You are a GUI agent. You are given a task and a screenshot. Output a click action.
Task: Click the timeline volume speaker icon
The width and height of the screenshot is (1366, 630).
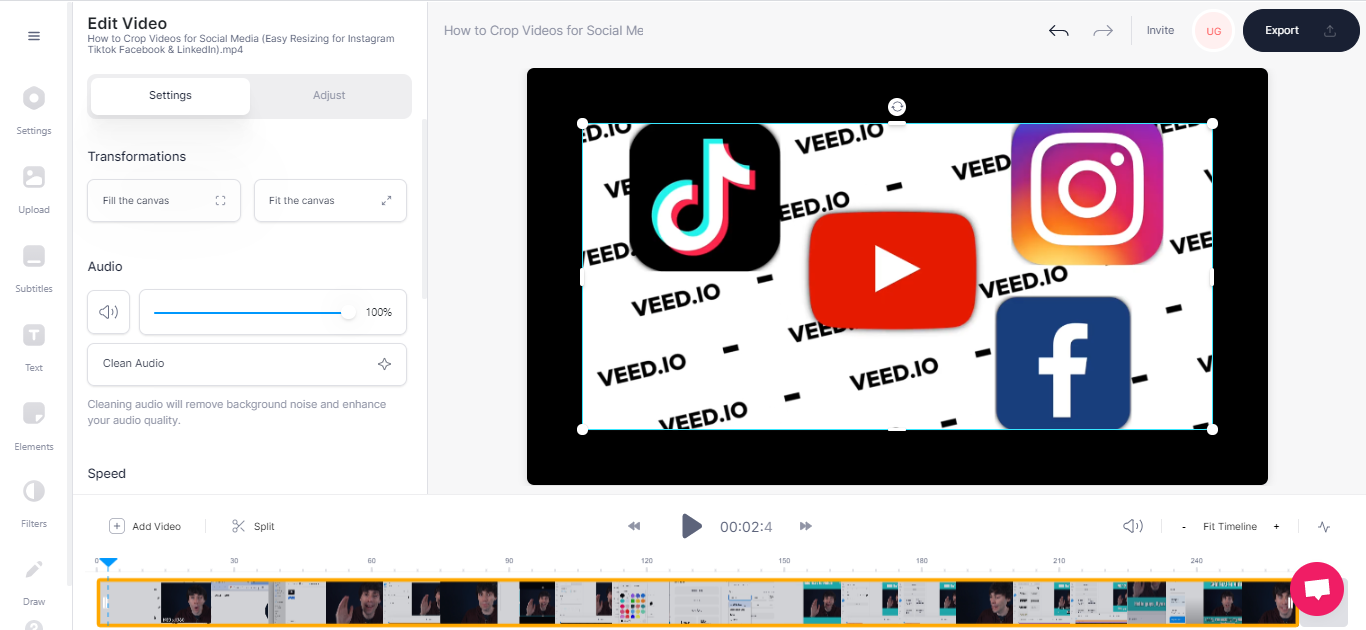pyautogui.click(x=1132, y=526)
